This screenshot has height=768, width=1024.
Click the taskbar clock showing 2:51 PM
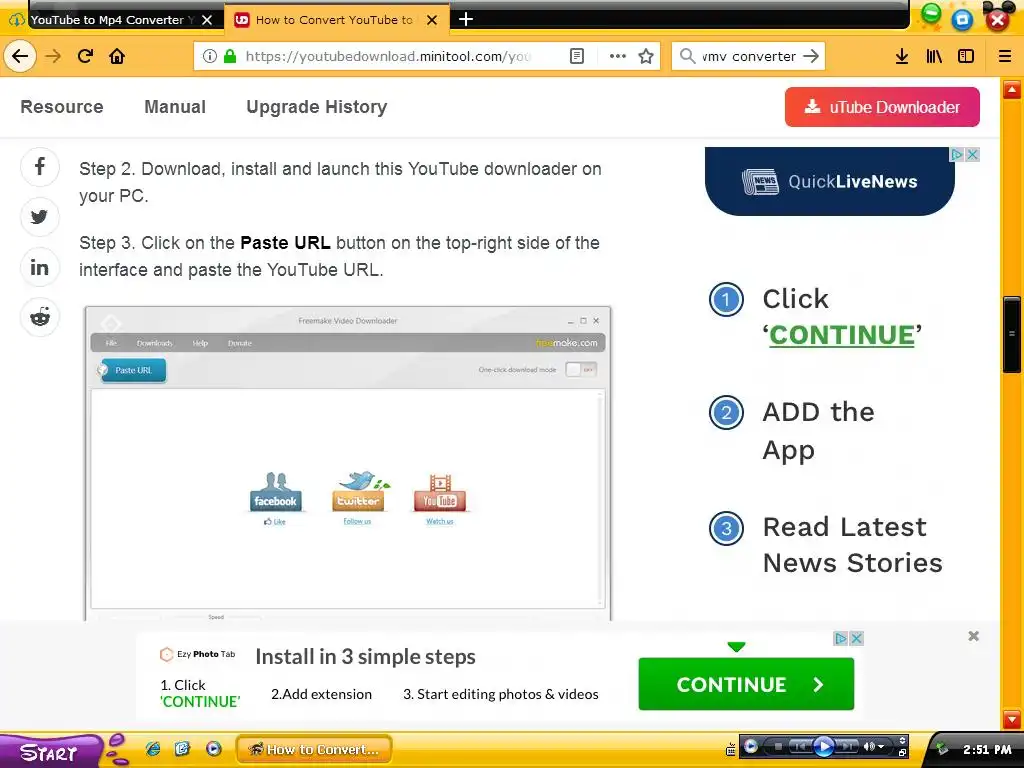pos(987,750)
